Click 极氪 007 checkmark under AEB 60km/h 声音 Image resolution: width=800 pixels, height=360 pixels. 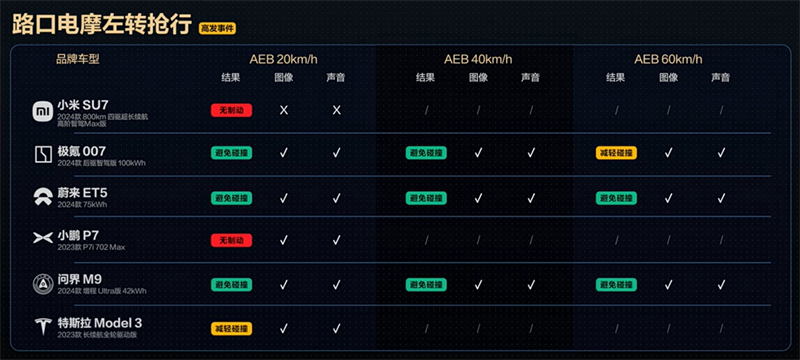coord(721,152)
